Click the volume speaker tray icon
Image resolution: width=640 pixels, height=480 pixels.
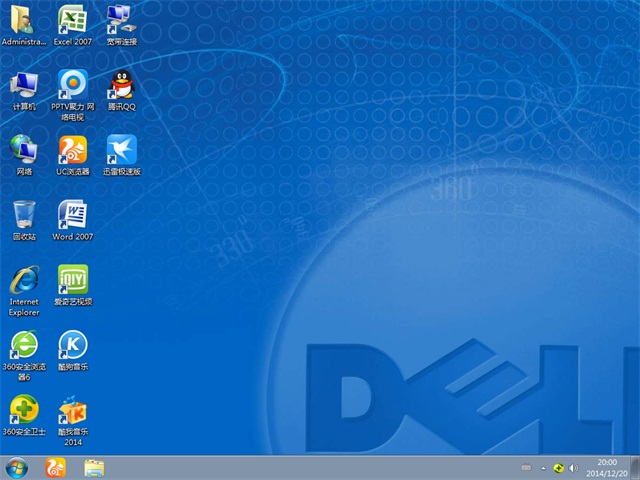[x=574, y=468]
